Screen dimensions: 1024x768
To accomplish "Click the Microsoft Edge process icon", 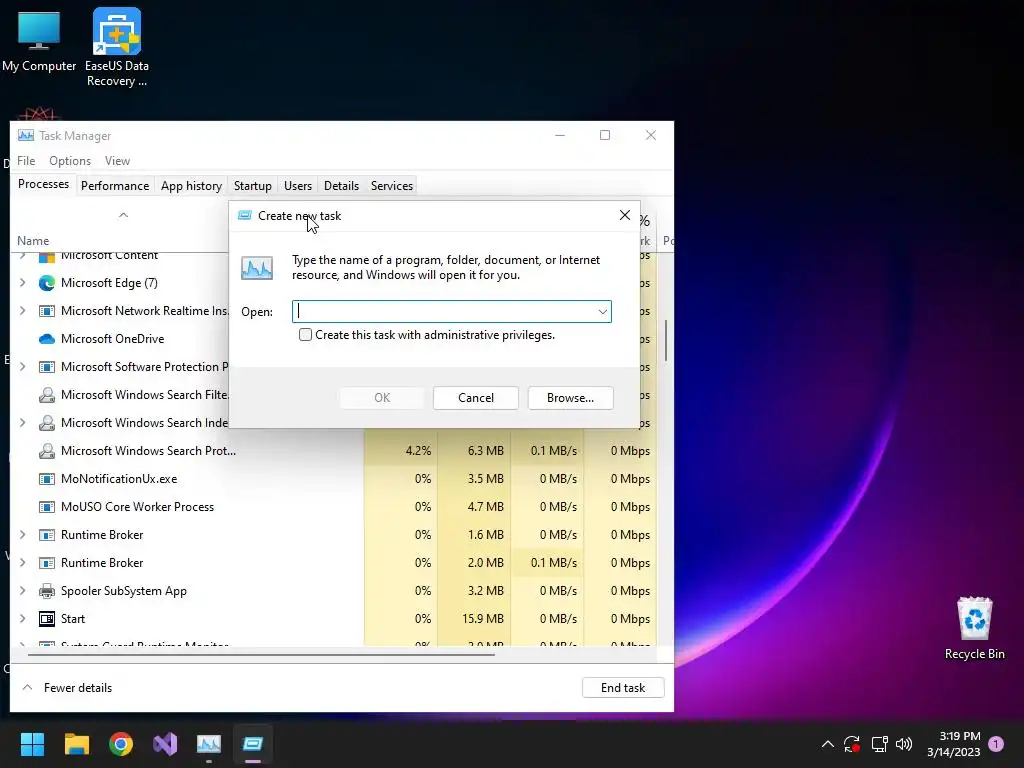I will click(47, 283).
